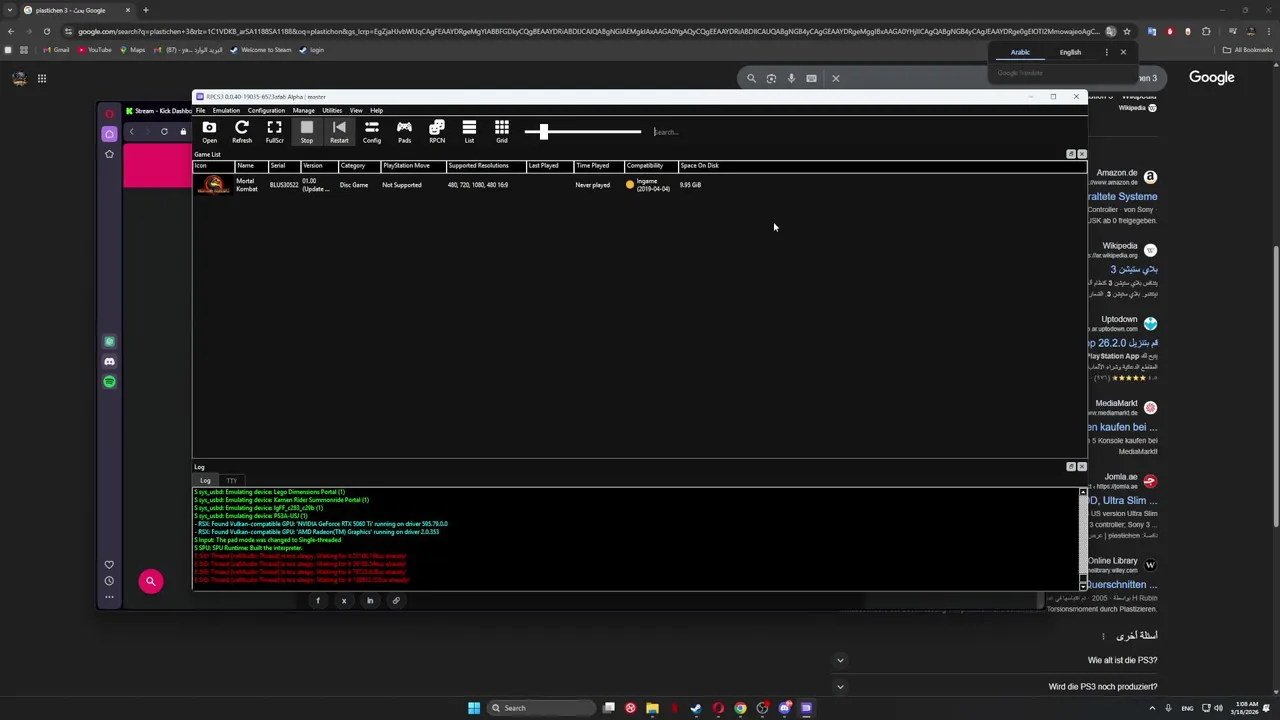Image resolution: width=1280 pixels, height=720 pixels.
Task: Float the Game List dock panel
Action: coord(1071,154)
